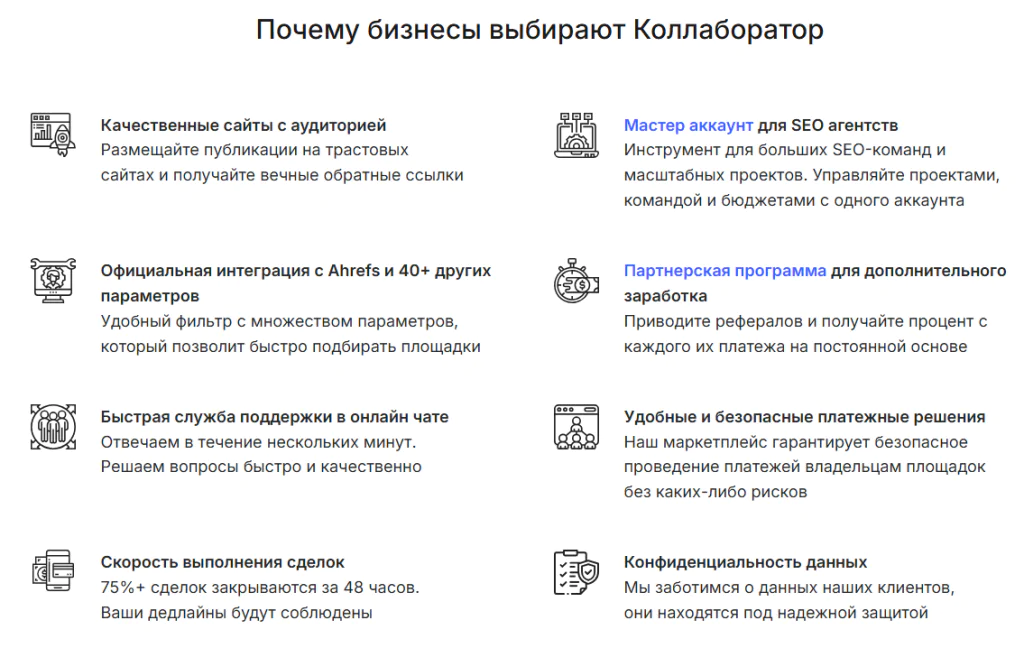Click the text "75%+ сделок закрываются за 48 часов"
The image size is (1024, 648).
[x=259, y=587]
